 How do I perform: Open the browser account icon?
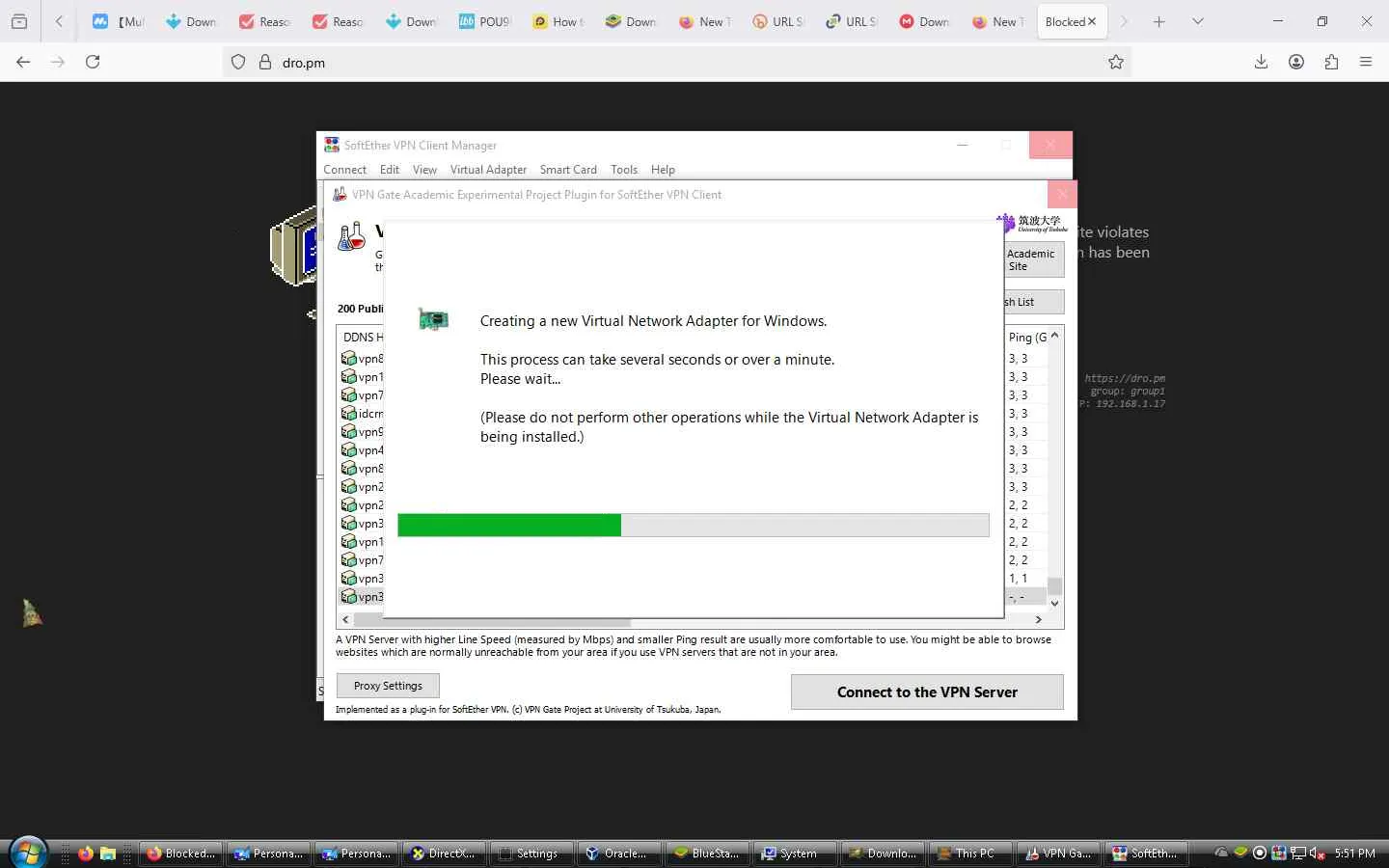coord(1296,62)
